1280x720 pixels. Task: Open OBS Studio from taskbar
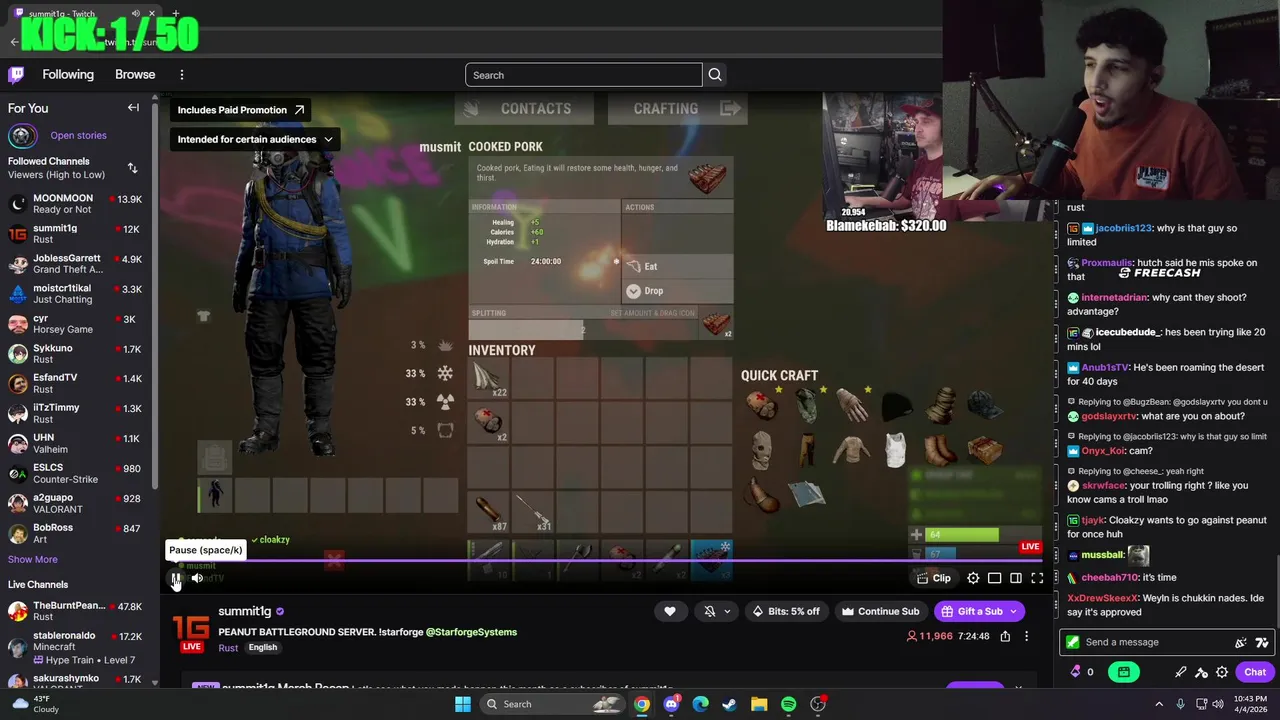click(x=818, y=704)
